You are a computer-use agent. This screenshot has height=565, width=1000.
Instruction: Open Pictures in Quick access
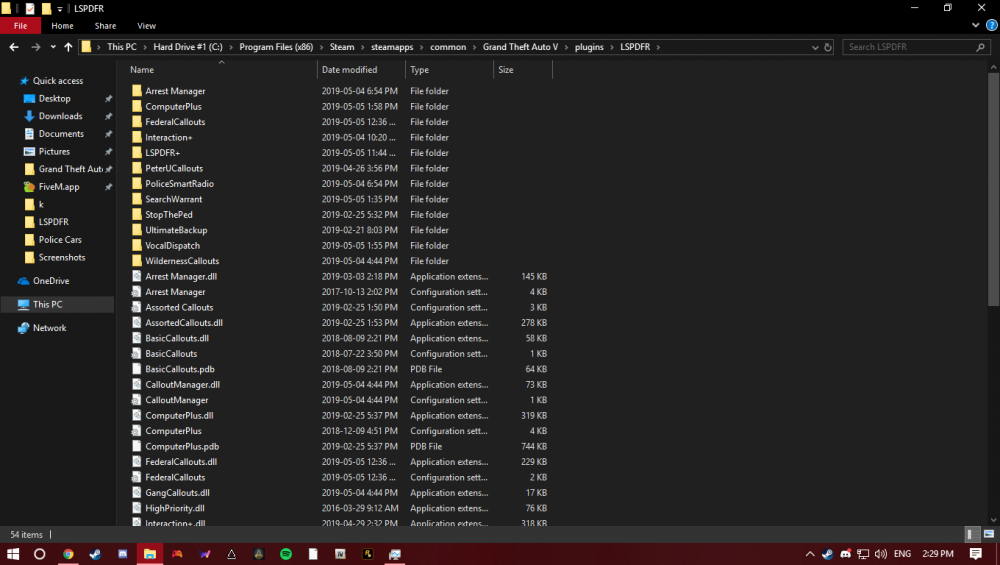click(54, 152)
